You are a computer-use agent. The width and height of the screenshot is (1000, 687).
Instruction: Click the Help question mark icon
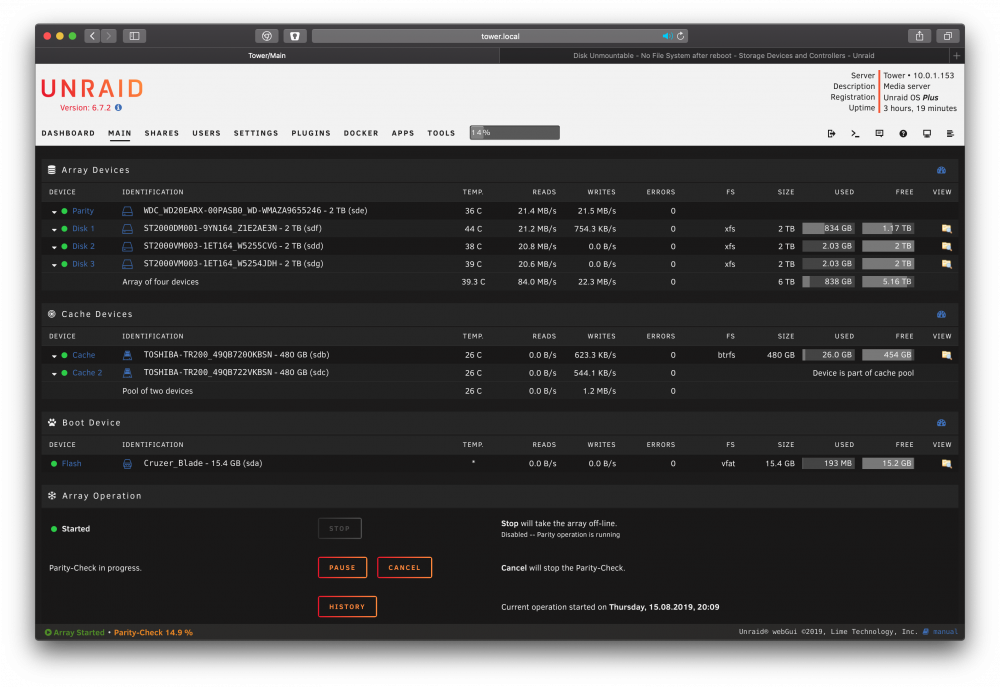tap(903, 133)
